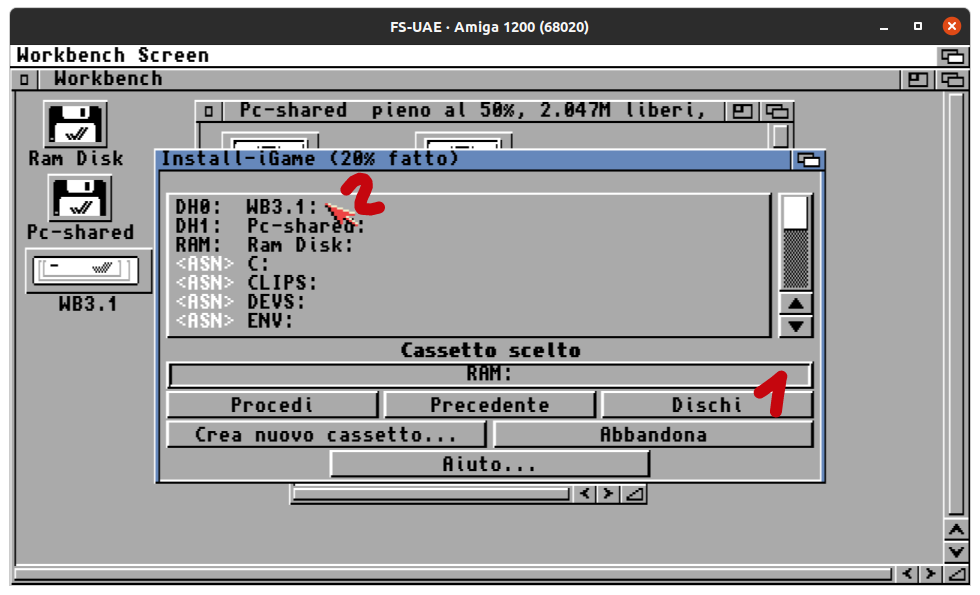Click the Abbandona button
980x595 pixels.
click(x=653, y=434)
